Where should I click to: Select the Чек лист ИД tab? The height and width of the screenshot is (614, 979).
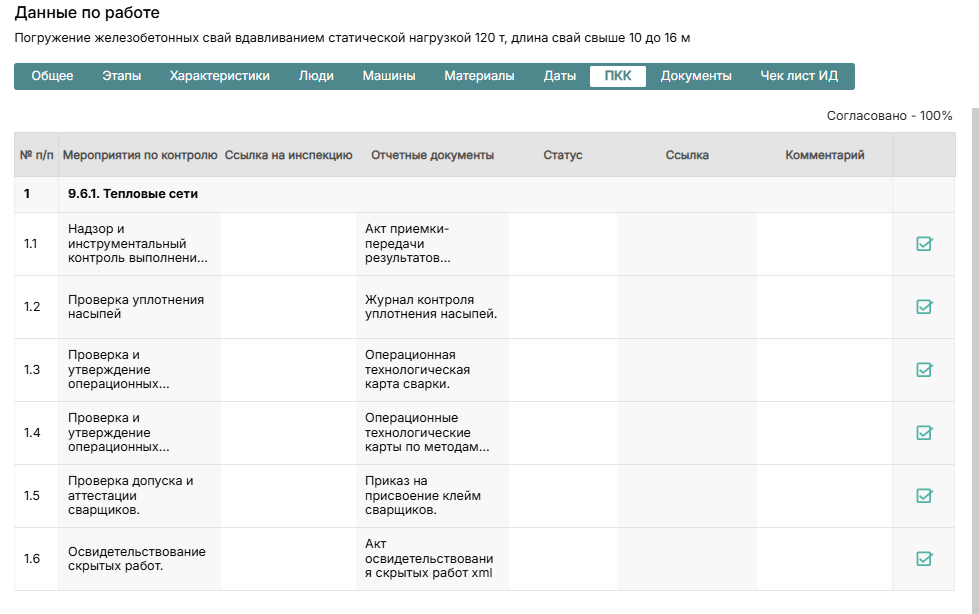tap(799, 76)
